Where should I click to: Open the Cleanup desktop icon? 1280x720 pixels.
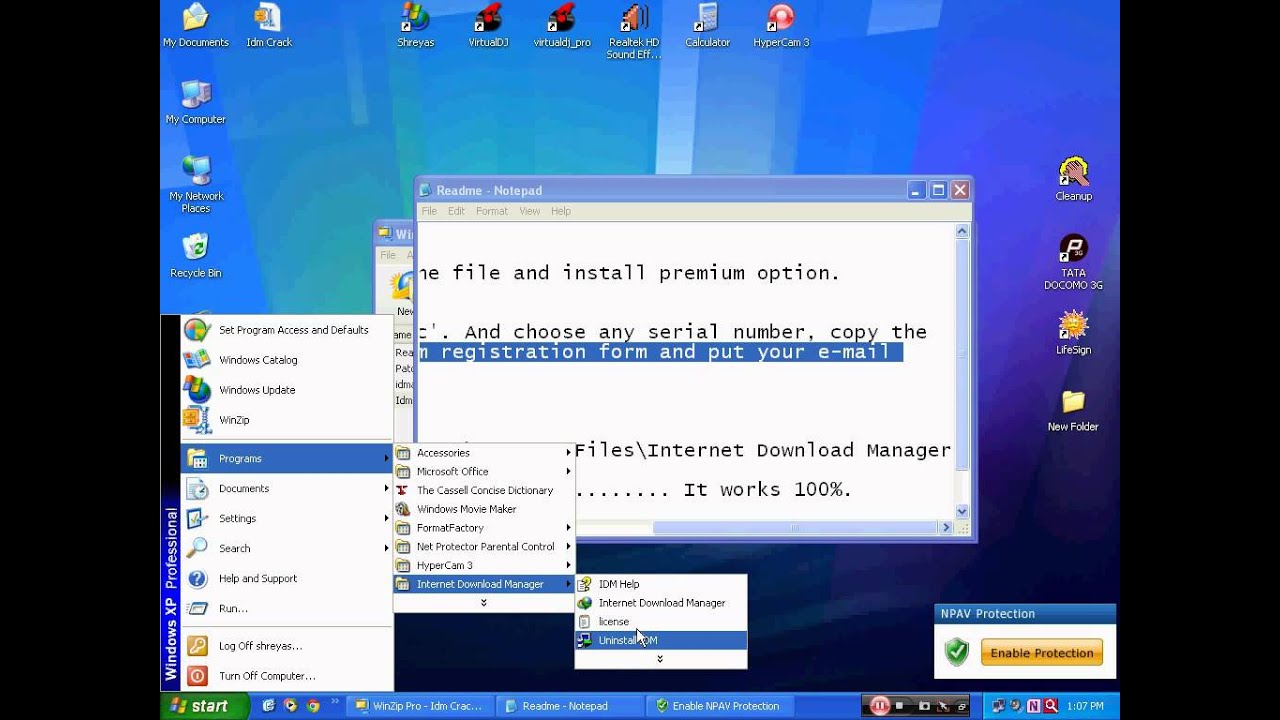pos(1073,179)
